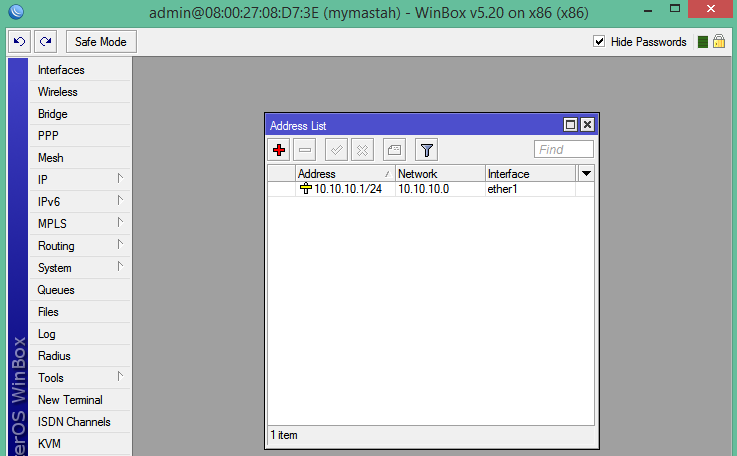Open the column chooser dropdown arrow
Screen dimensions: 737x456
pyautogui.click(x=586, y=173)
